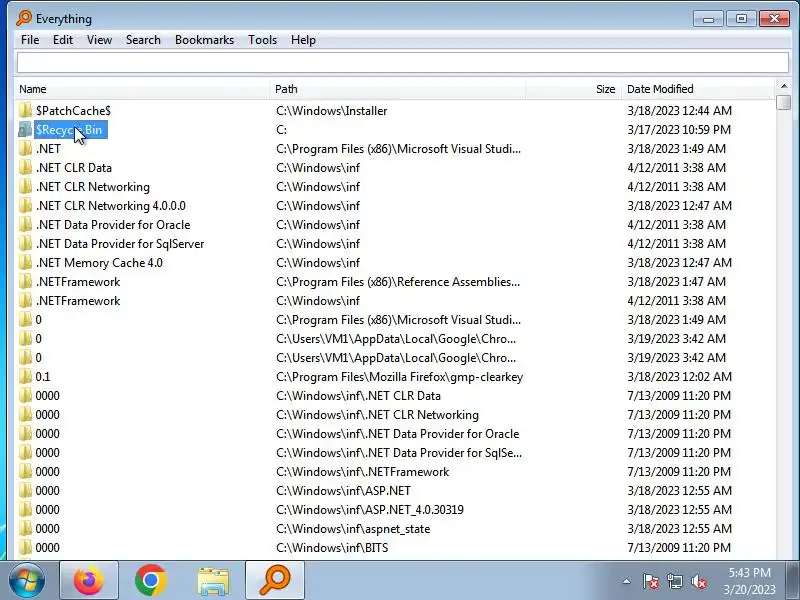
Task: Click date 3/18/2023 12:44 AM
Action: 680,111
